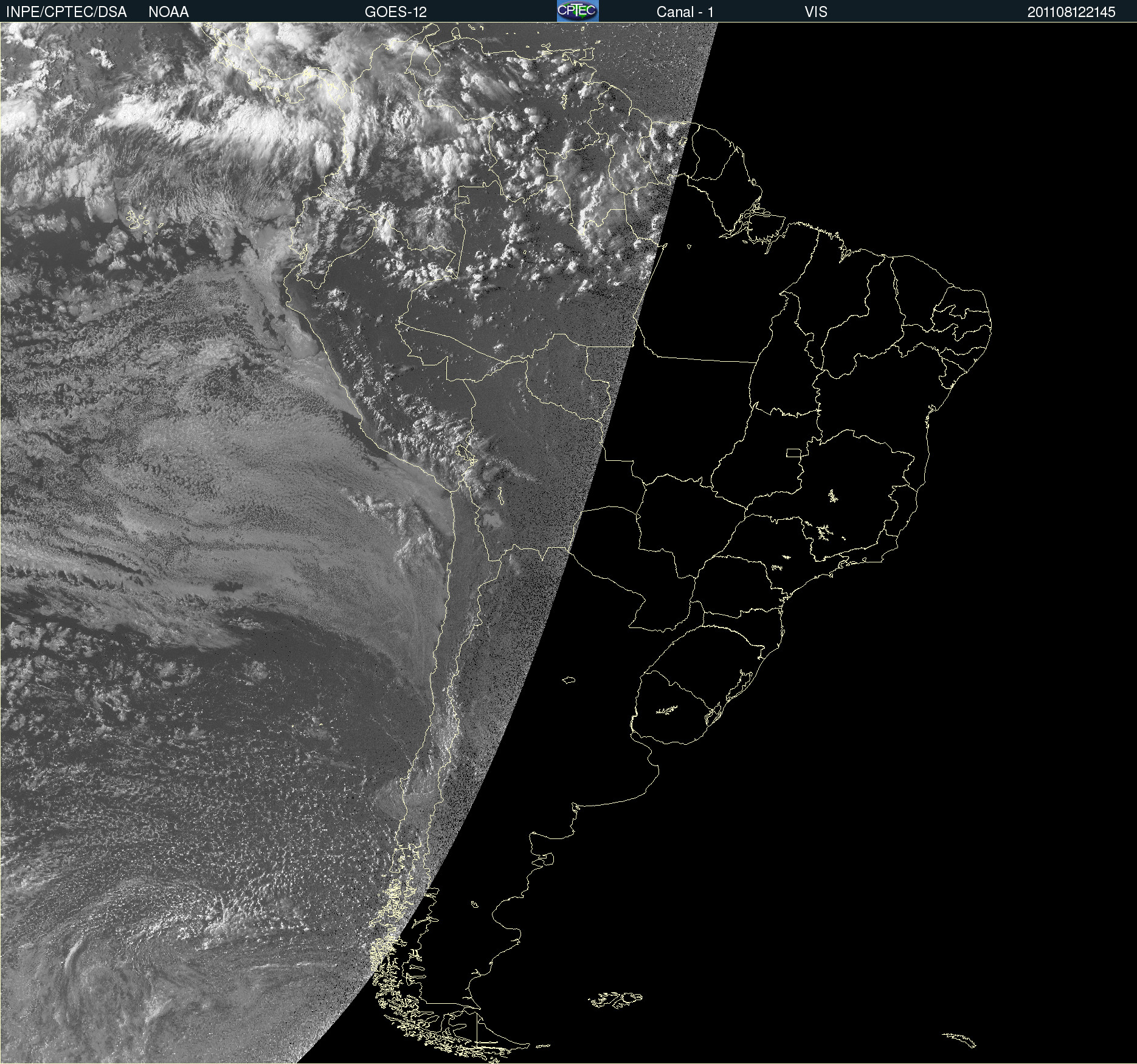Click the Canal - 1 label

tap(685, 12)
